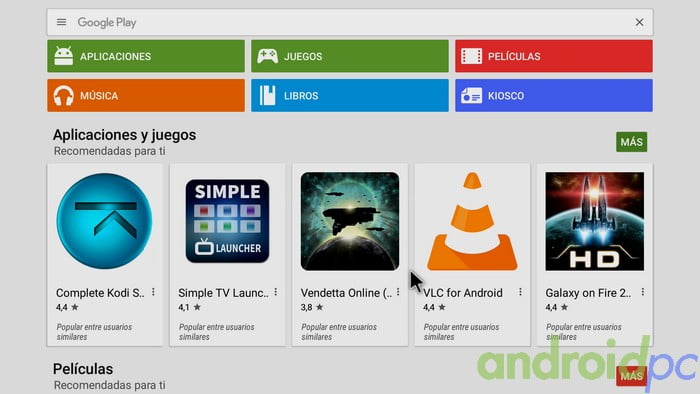
Task: Open overflow menu for Simple TV Launcher
Action: (275, 292)
